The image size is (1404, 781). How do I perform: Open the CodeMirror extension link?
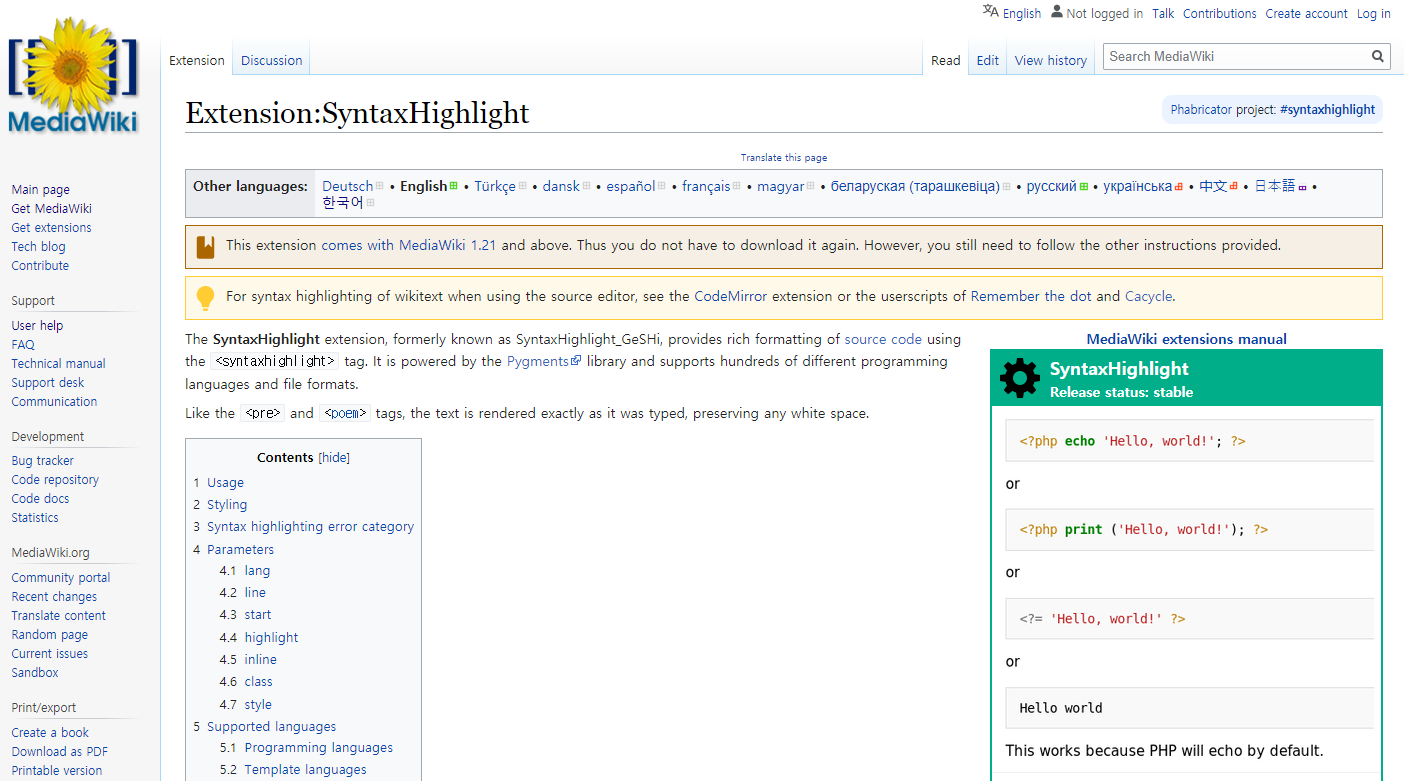tap(731, 296)
